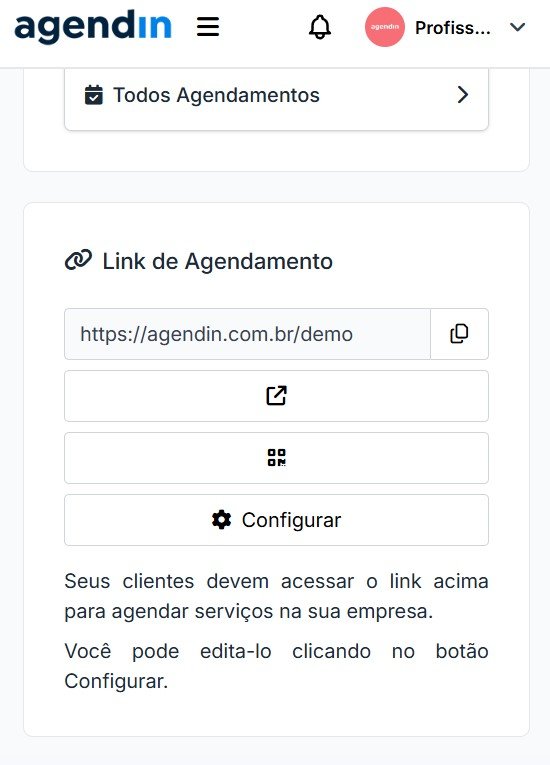Show the QR code for link
The height and width of the screenshot is (765, 550).
click(276, 458)
